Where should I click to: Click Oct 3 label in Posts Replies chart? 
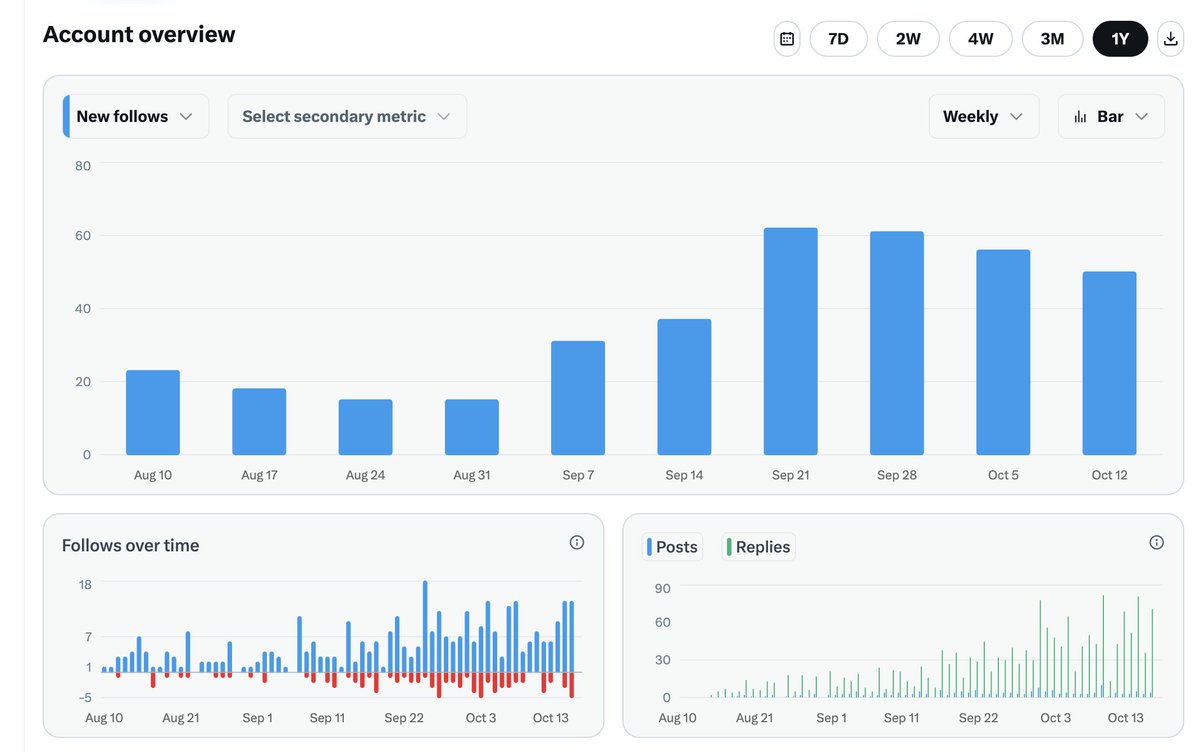pos(1055,718)
